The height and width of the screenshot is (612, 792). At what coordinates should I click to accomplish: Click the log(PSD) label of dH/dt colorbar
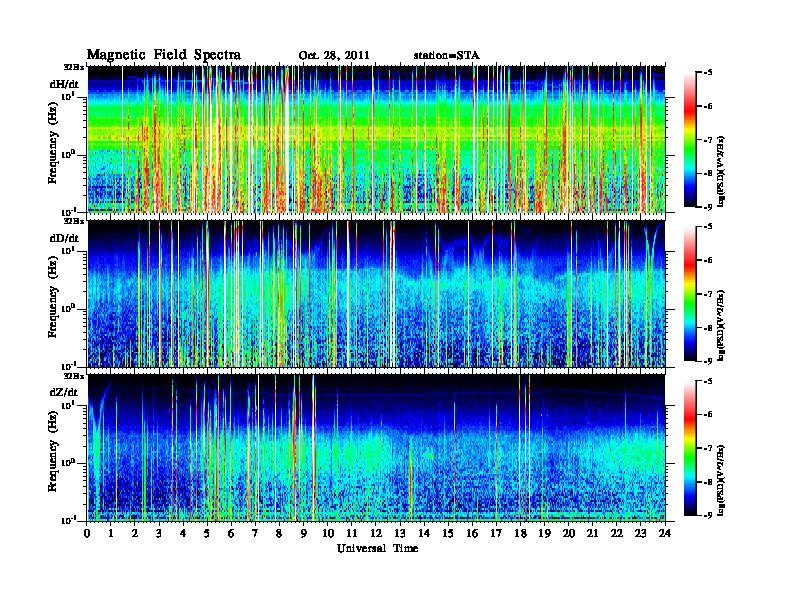point(721,171)
